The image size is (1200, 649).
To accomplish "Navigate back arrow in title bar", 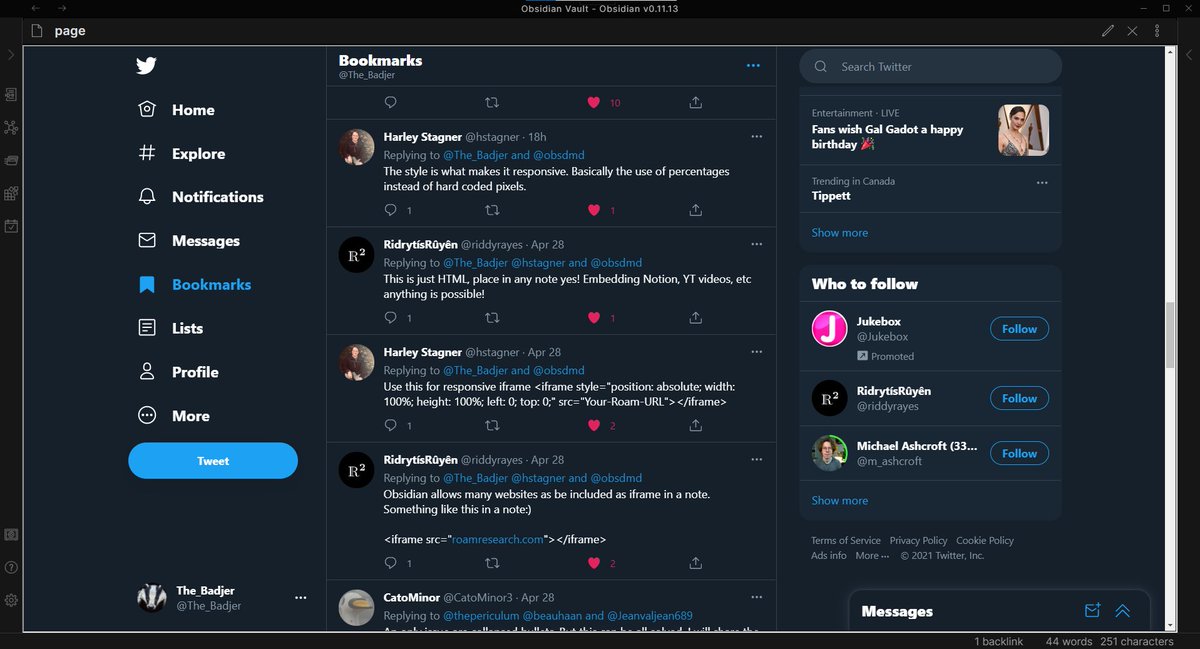I will pyautogui.click(x=36, y=8).
